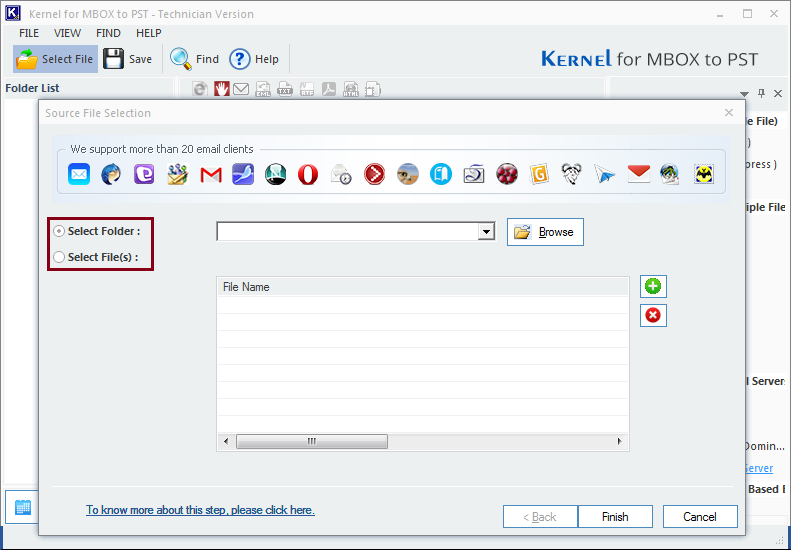Click the Finish button
The image size is (791, 550).
pyautogui.click(x=615, y=517)
